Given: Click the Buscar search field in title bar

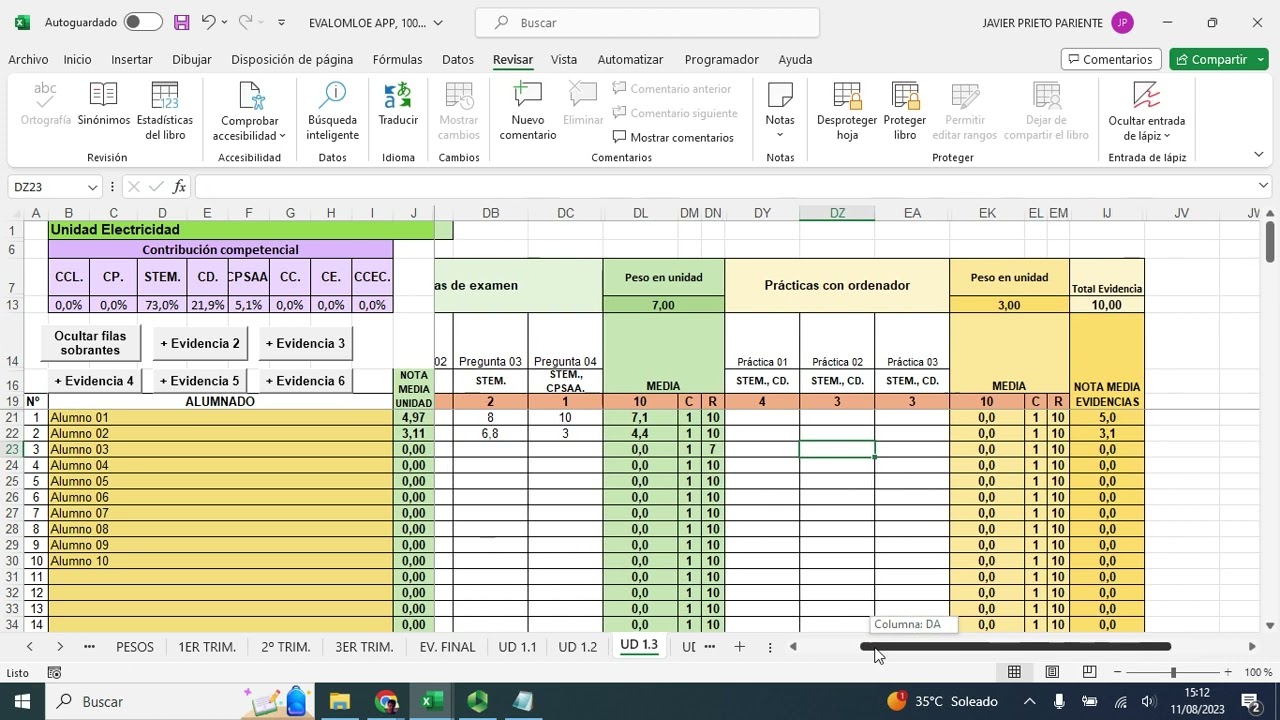Looking at the screenshot, I should pyautogui.click(x=647, y=22).
